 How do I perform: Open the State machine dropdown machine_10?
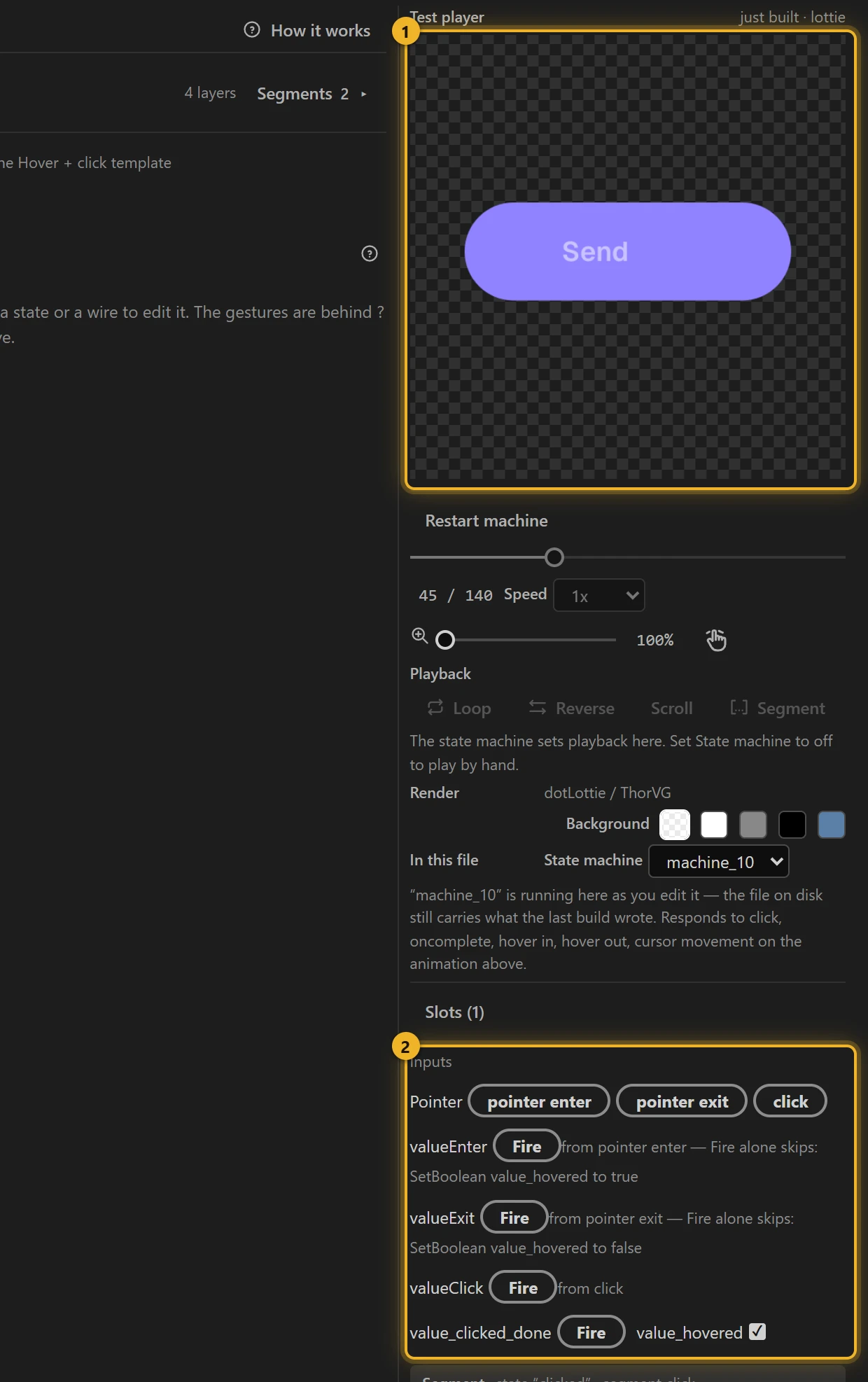pyautogui.click(x=719, y=861)
